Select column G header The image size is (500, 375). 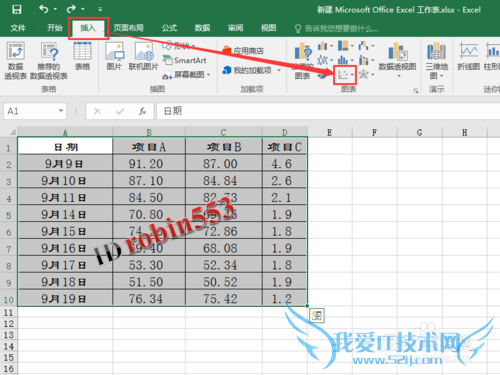(x=419, y=132)
